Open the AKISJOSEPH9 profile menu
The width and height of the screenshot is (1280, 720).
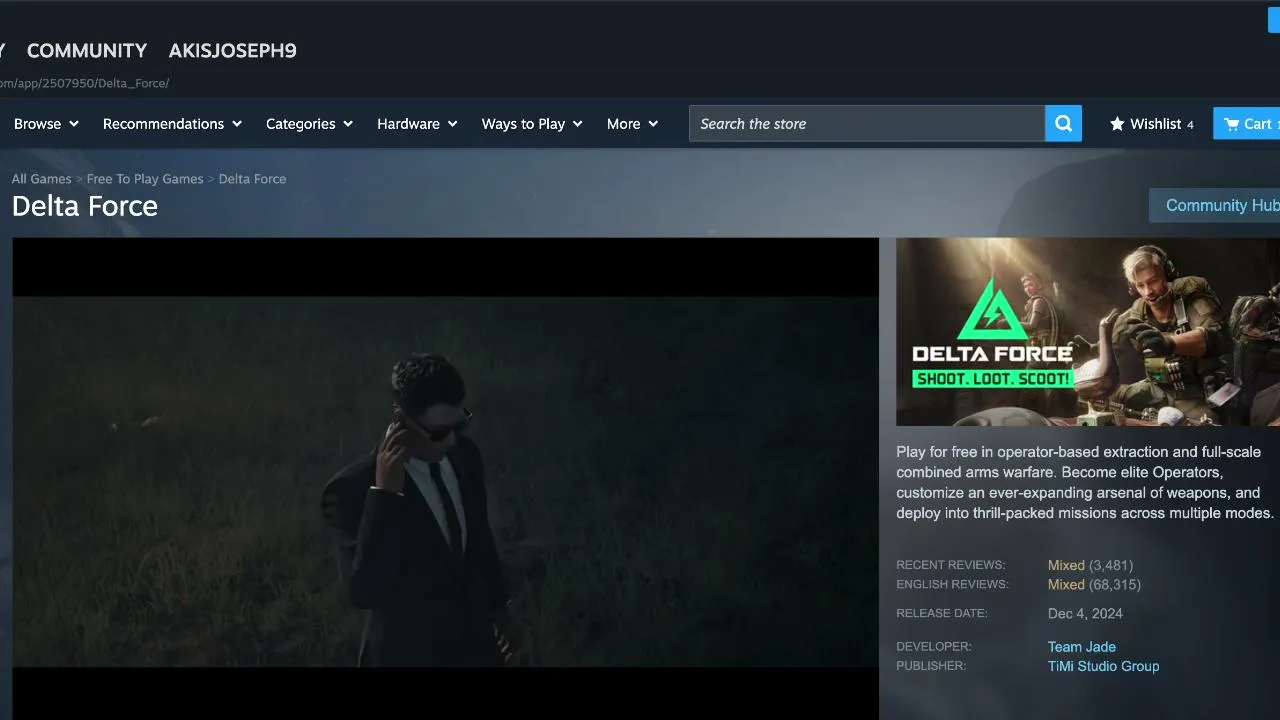(x=233, y=51)
